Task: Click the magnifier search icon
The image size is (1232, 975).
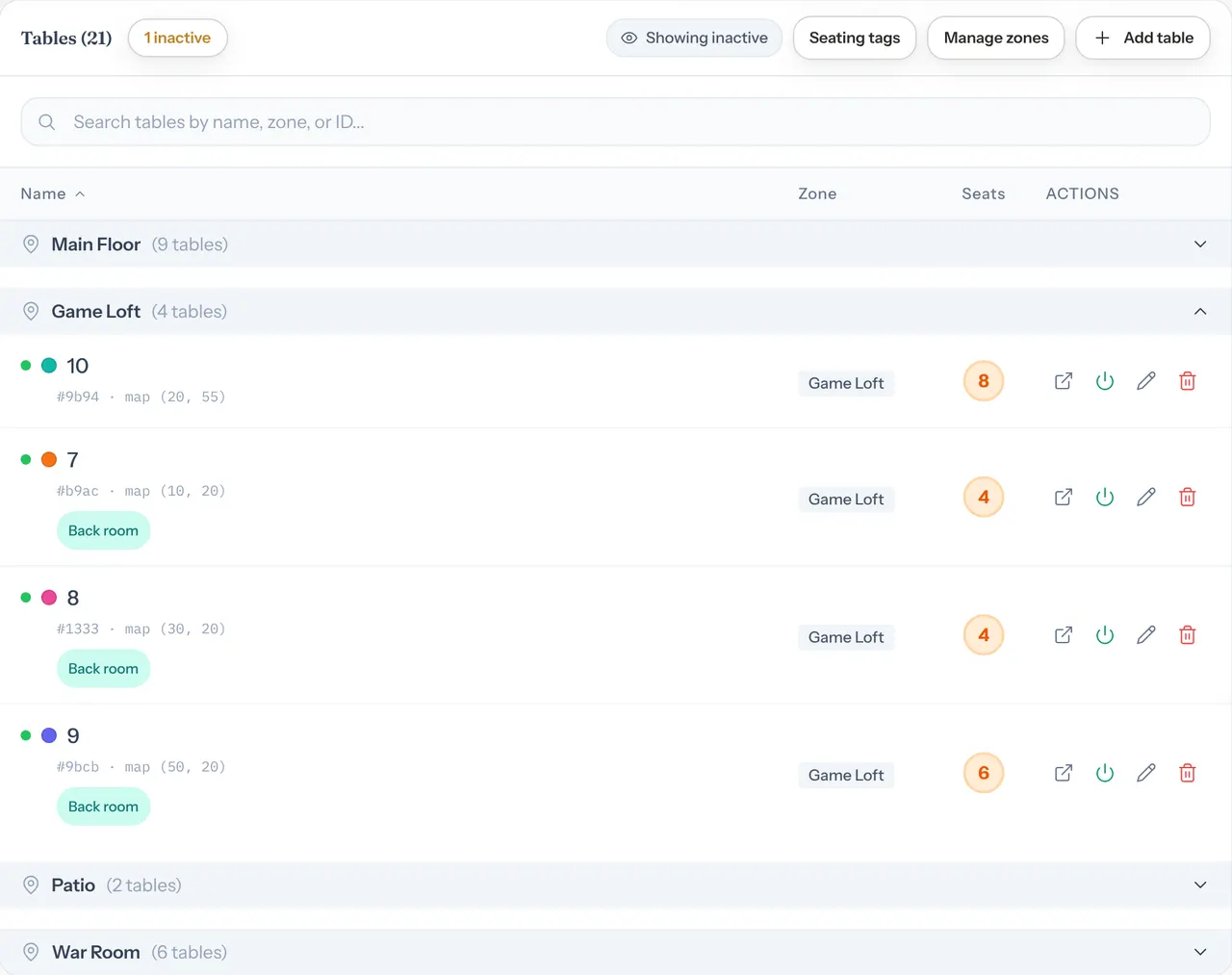Action: point(46,122)
